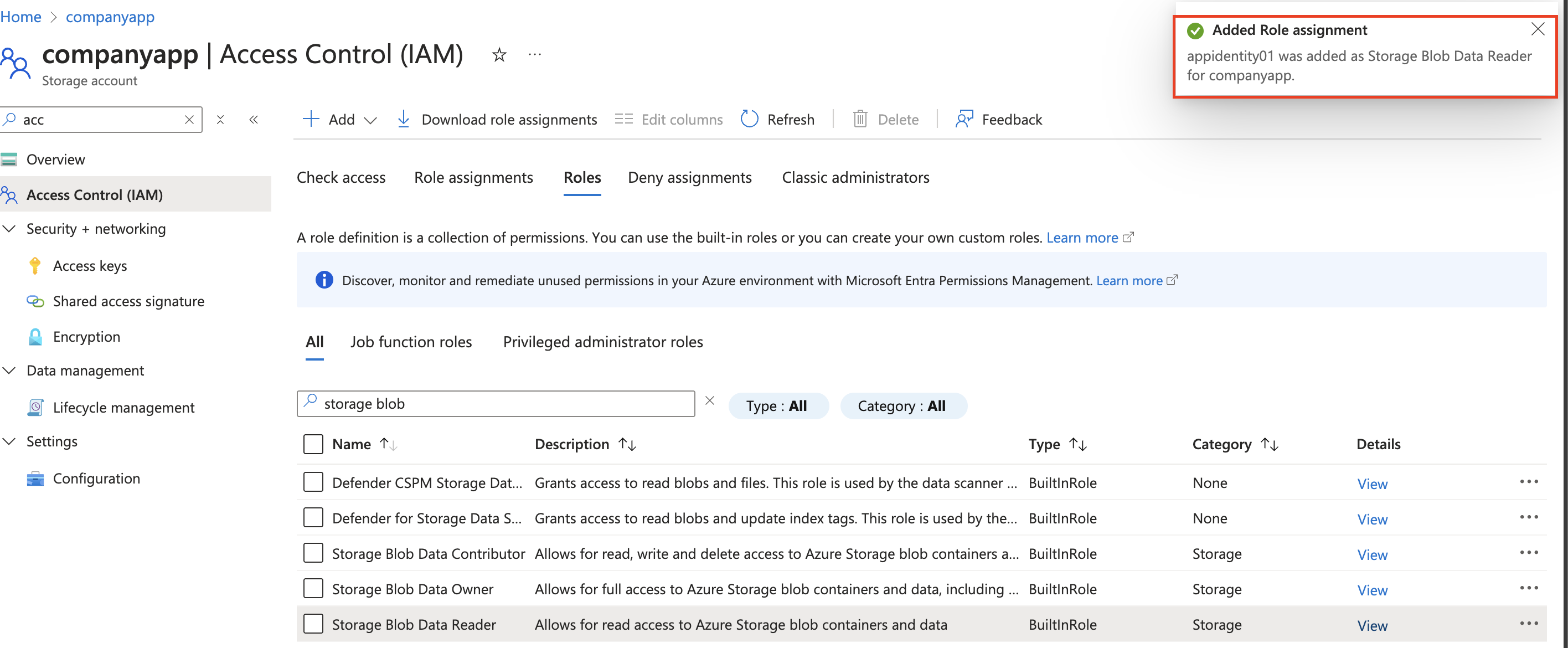Click the plus Add icon
Viewport: 1568px width, 648px height.
(311, 119)
